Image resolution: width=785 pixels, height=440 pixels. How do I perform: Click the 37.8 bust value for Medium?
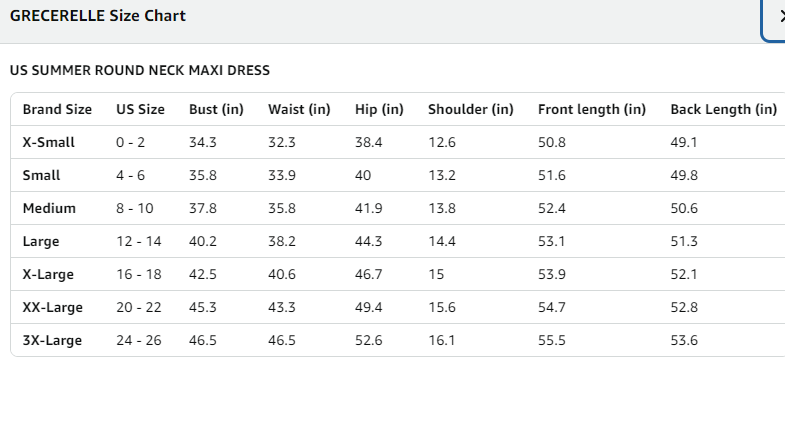pyautogui.click(x=203, y=208)
